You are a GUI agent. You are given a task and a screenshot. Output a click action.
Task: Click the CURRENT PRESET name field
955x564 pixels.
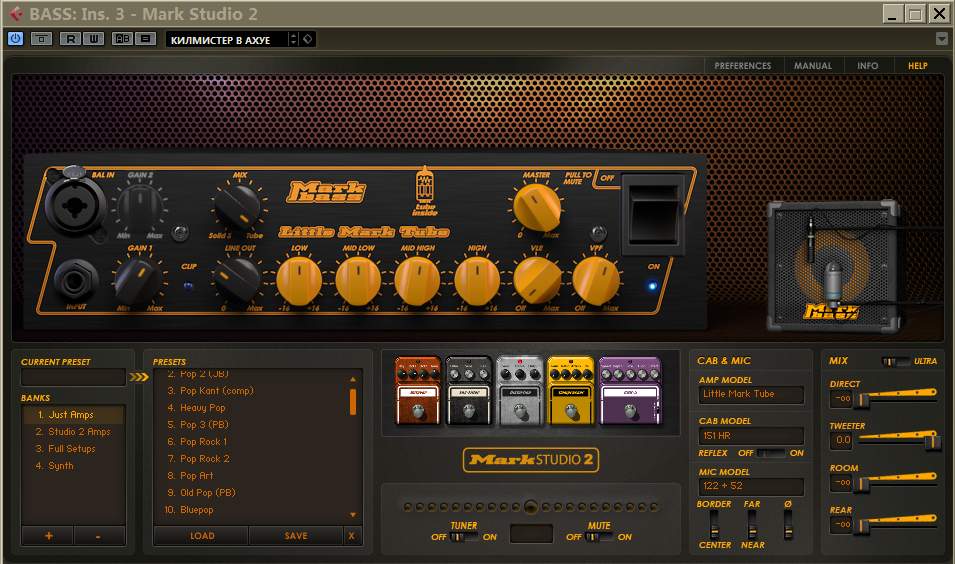pyautogui.click(x=73, y=377)
